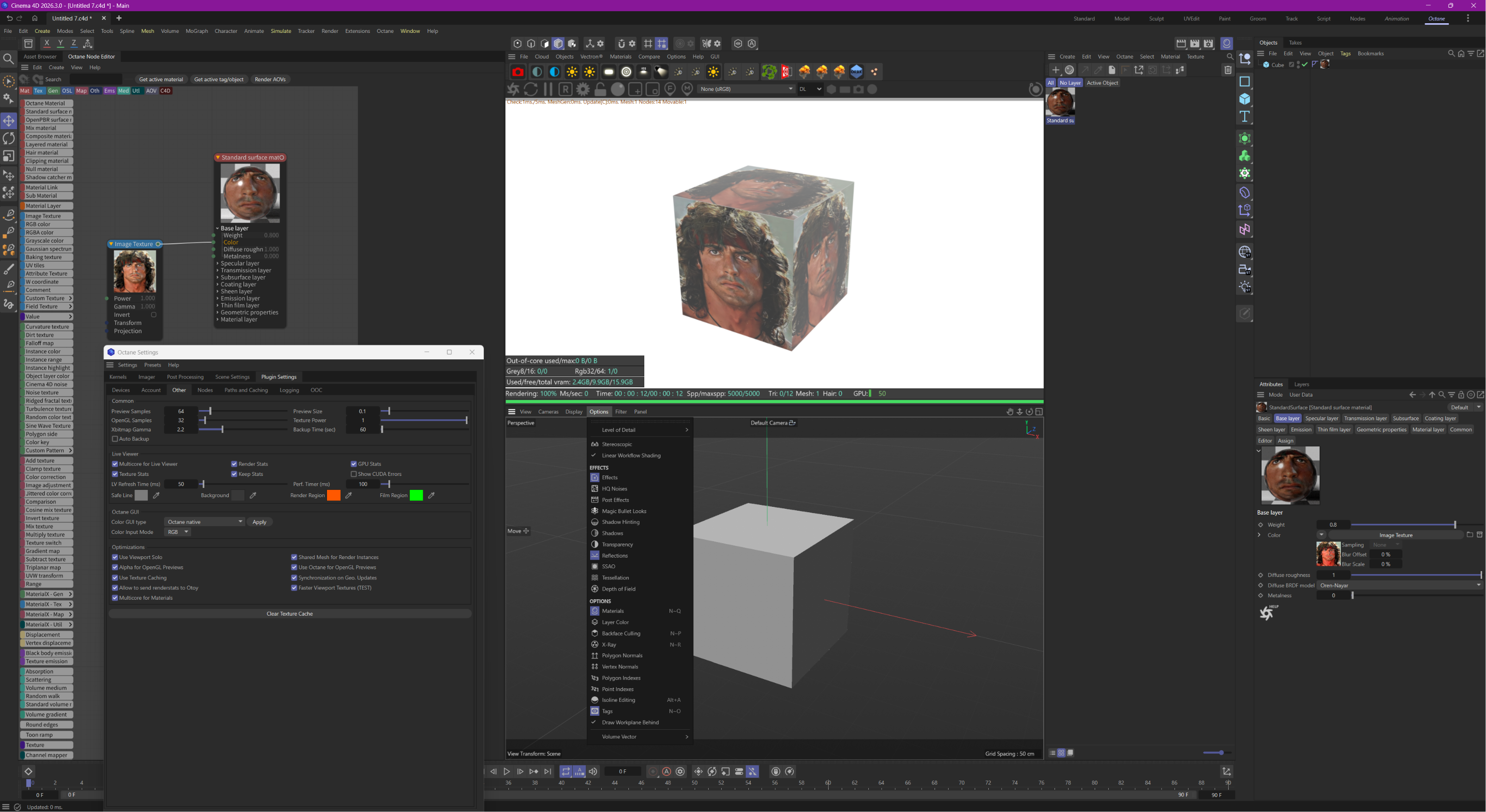Click Get active tag/object button
The height and width of the screenshot is (812, 1486).
pos(219,80)
